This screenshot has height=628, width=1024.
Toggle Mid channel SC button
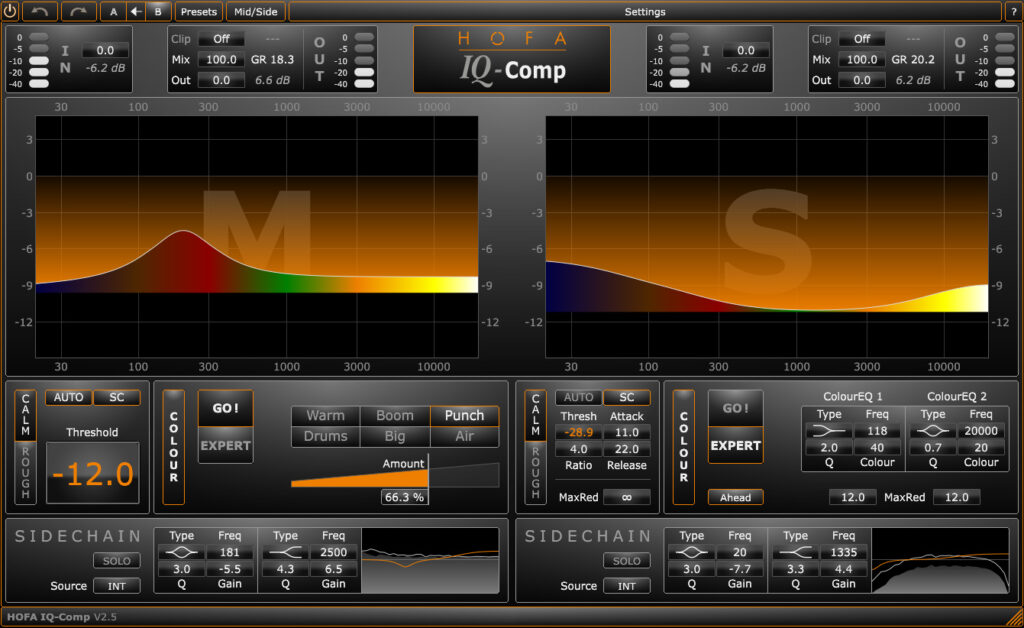coord(117,397)
